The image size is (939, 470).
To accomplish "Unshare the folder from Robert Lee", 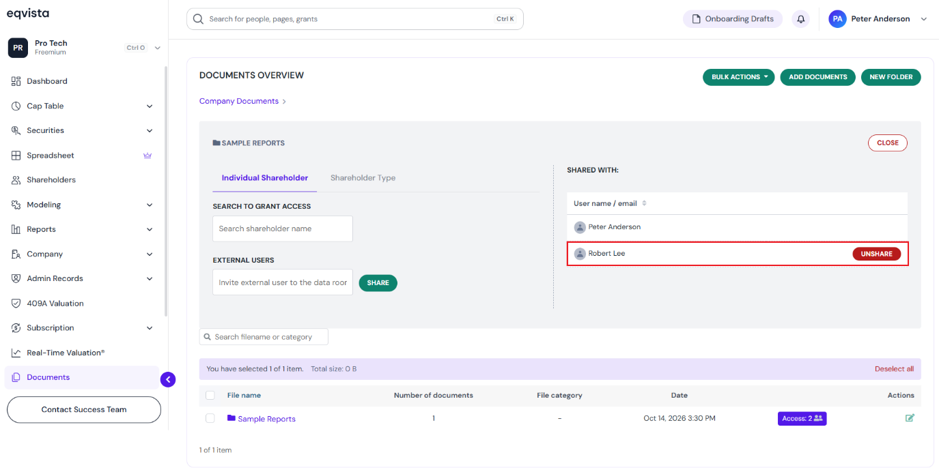I will (x=877, y=254).
